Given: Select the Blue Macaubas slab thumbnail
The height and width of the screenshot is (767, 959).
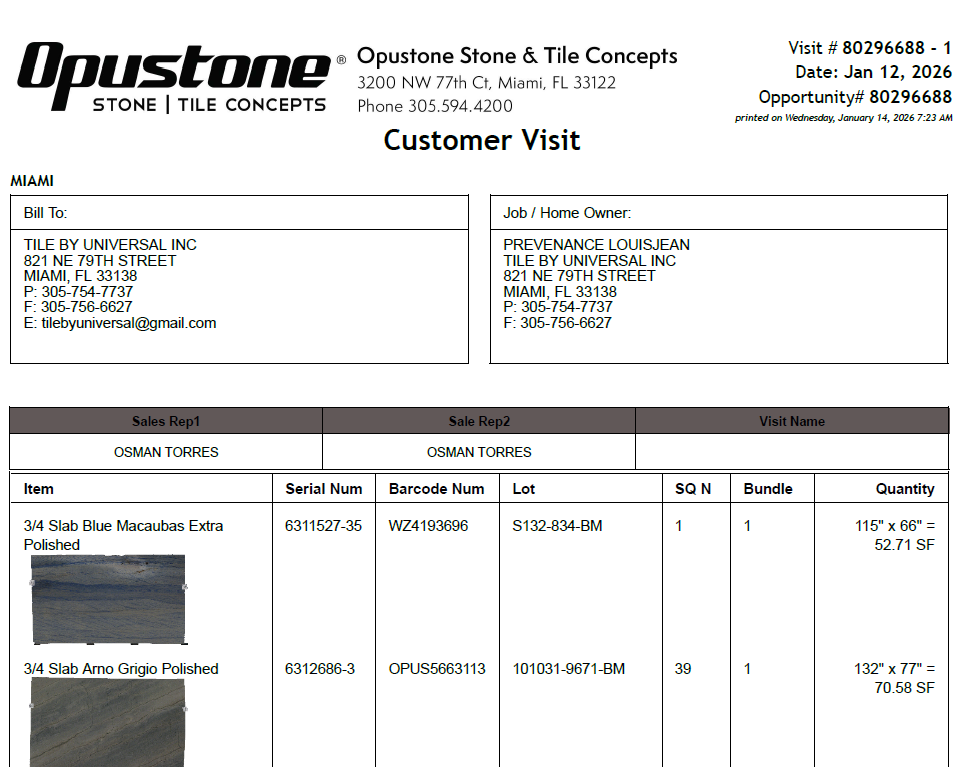Looking at the screenshot, I should click(x=108, y=599).
